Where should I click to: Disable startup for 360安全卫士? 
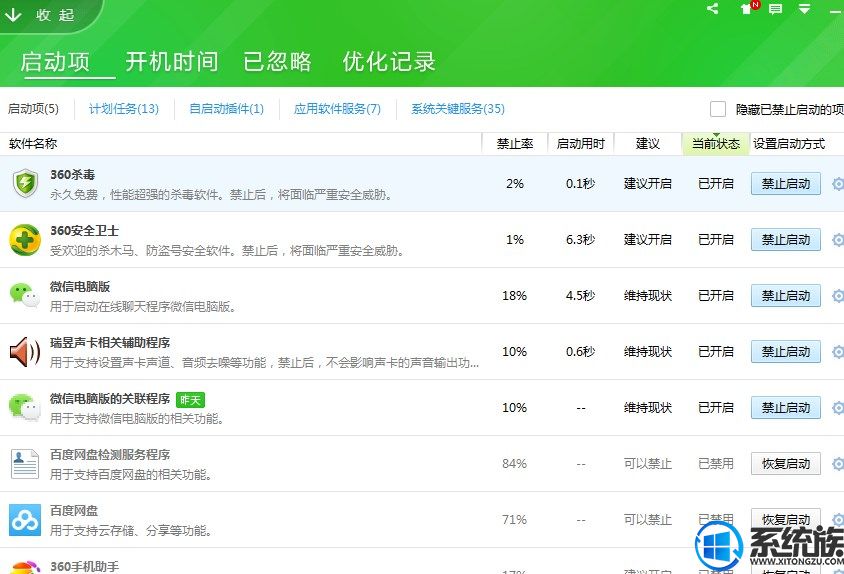(x=786, y=240)
